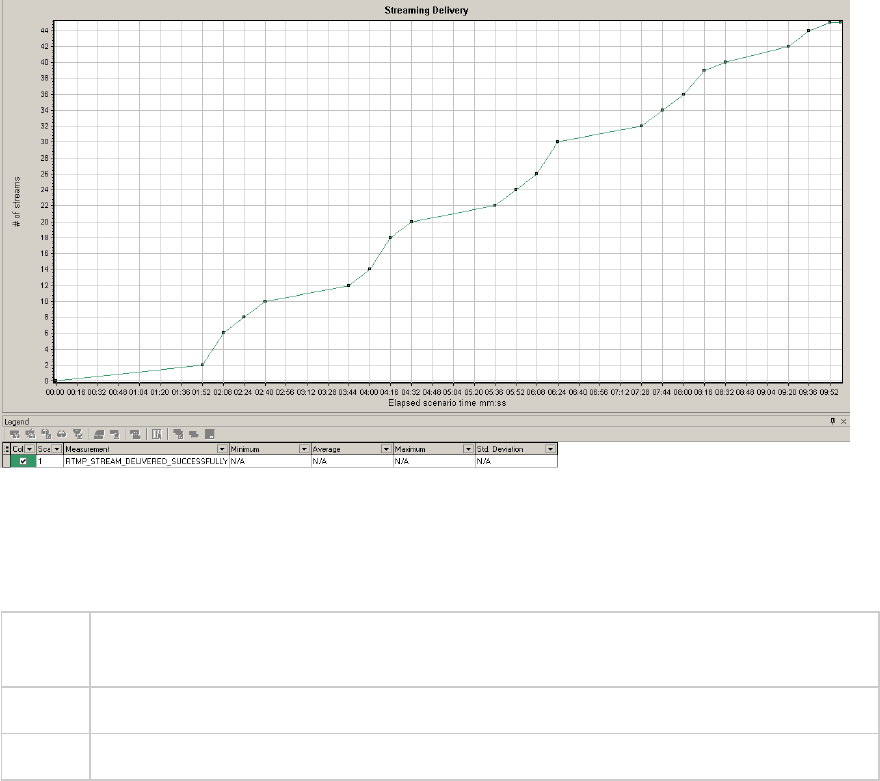Close the Legend panel

[x=843, y=421]
